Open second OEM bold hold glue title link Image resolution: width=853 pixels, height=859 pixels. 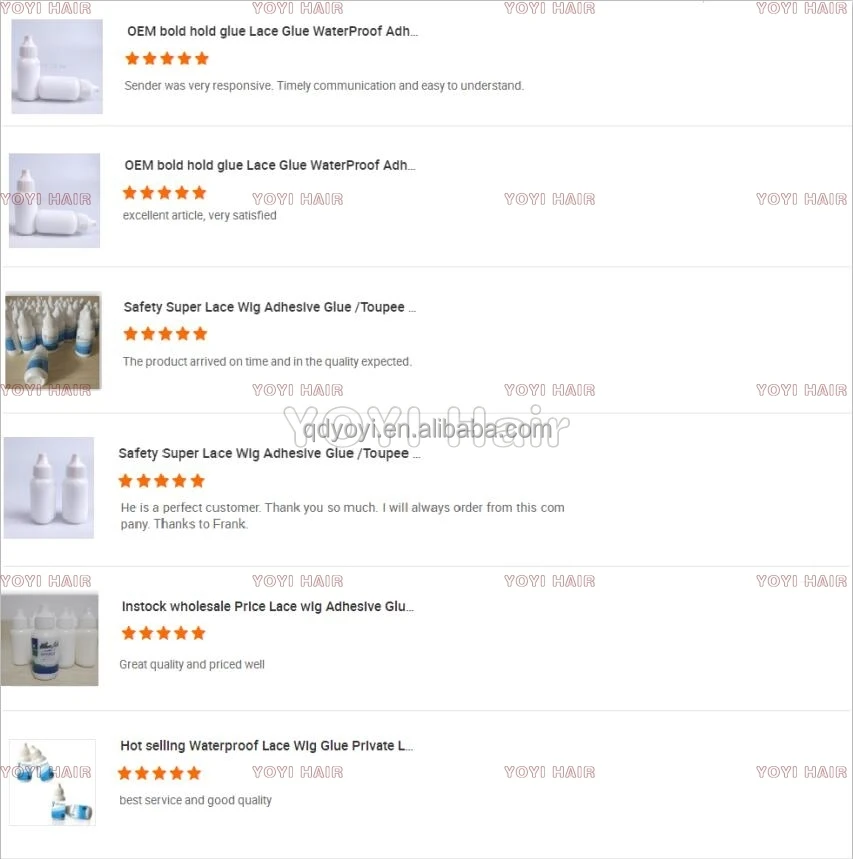(270, 165)
